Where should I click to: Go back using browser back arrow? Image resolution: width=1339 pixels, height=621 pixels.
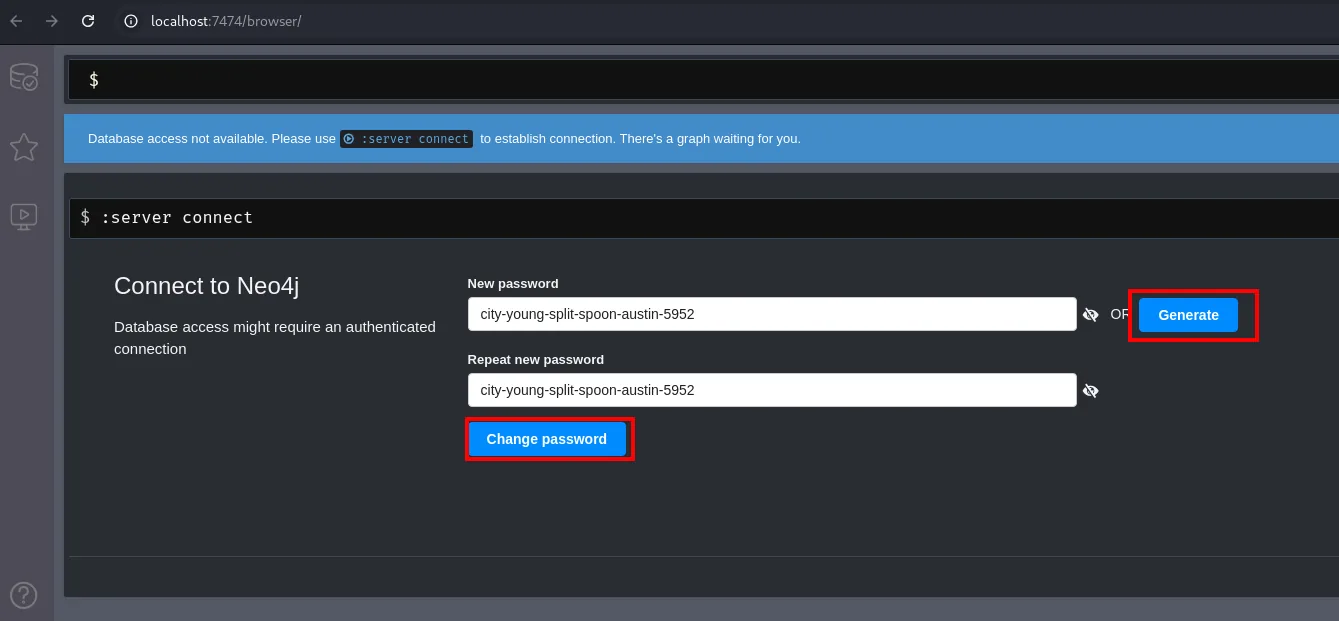point(16,21)
